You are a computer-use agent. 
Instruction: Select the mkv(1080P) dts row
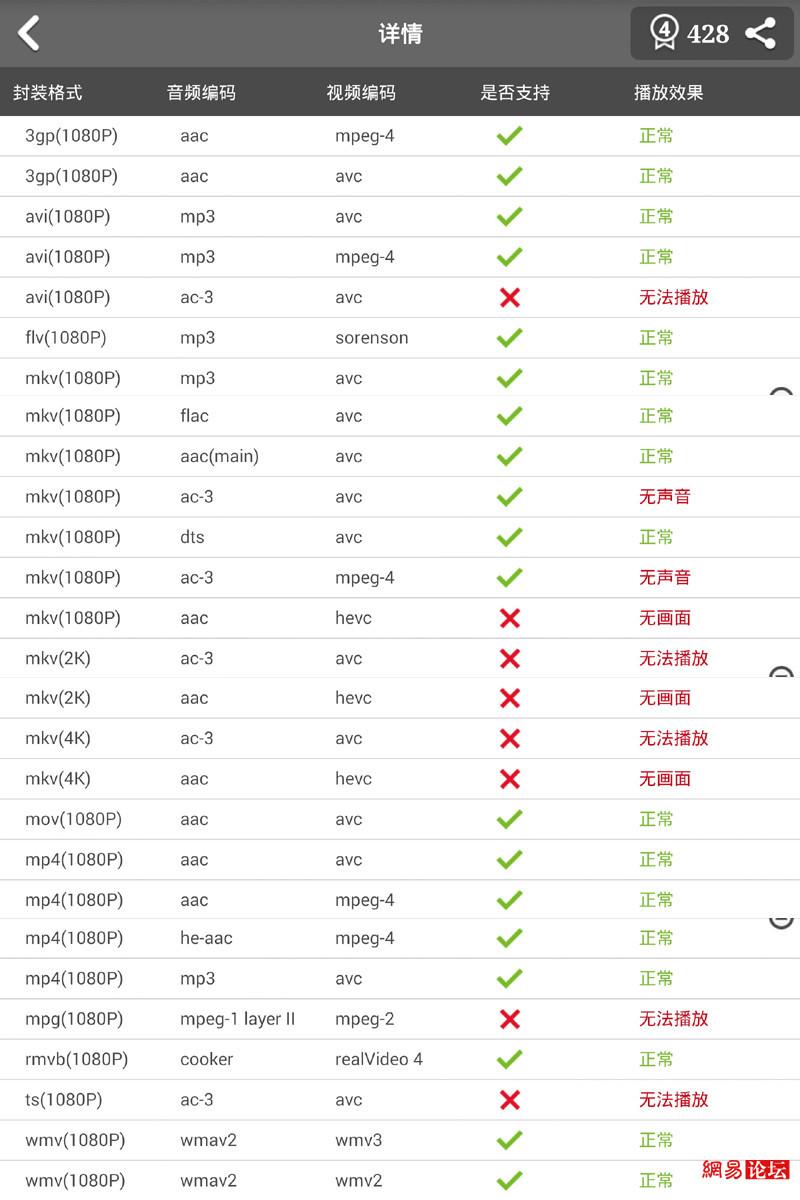coord(400,537)
